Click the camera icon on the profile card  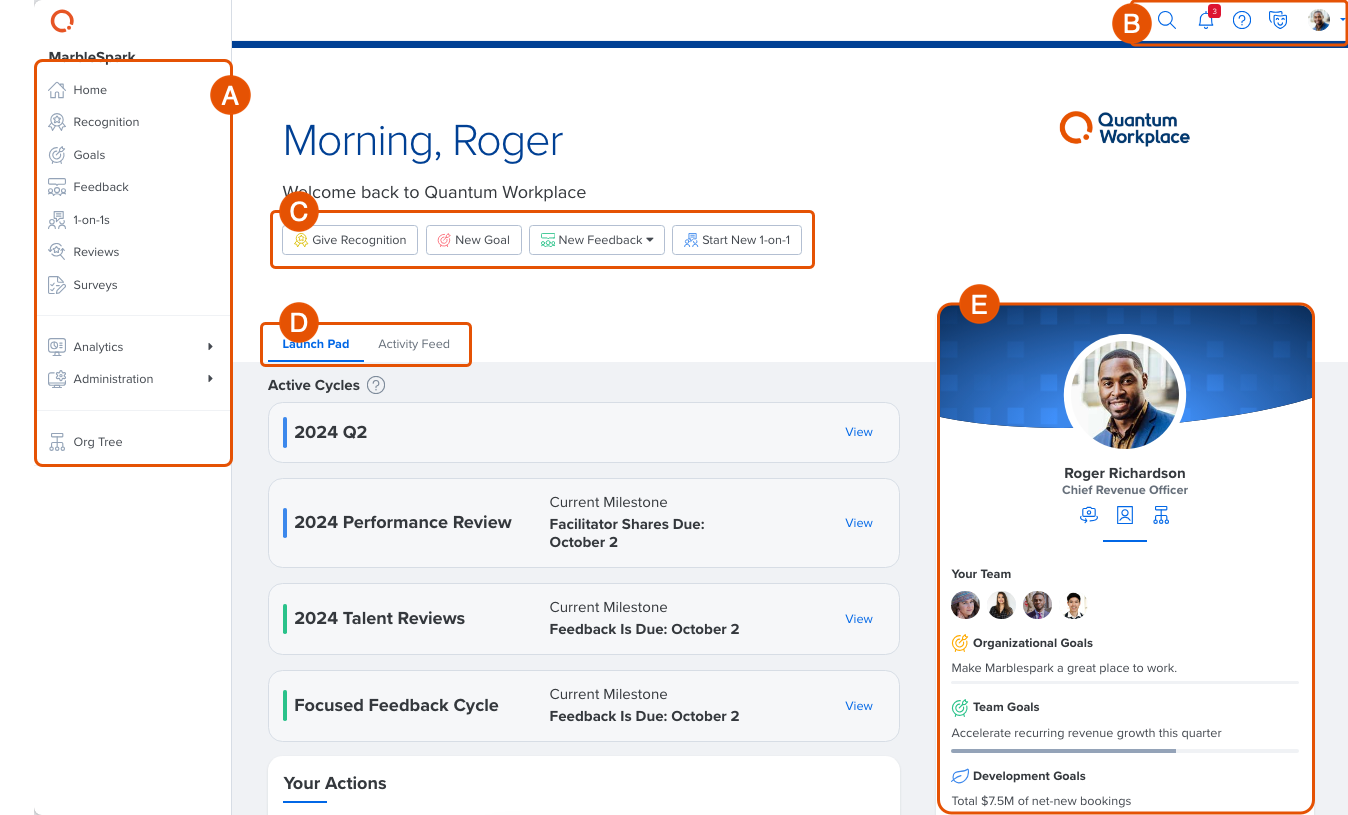click(1089, 514)
